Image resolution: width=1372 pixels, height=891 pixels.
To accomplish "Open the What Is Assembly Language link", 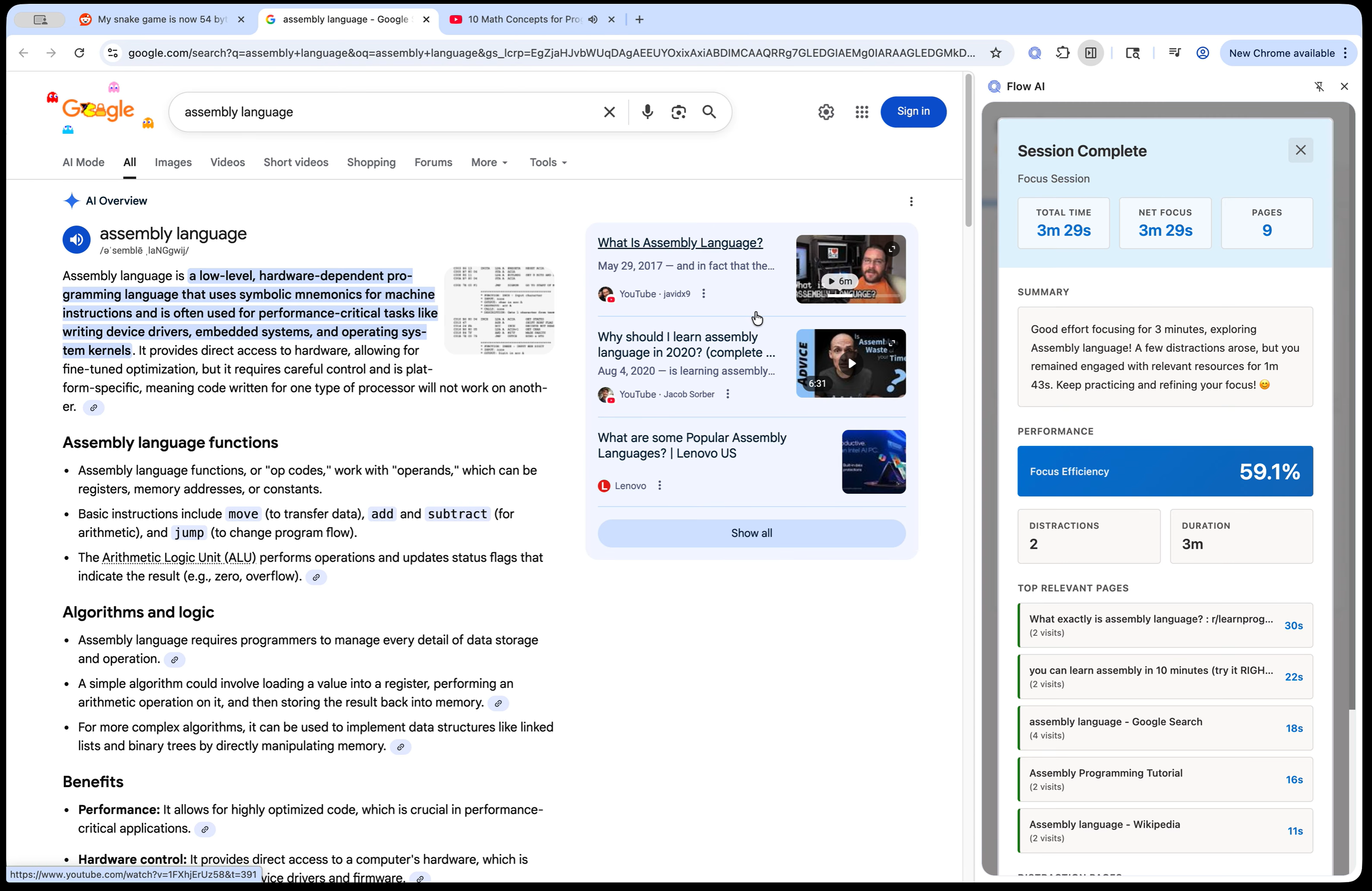I will click(x=680, y=243).
